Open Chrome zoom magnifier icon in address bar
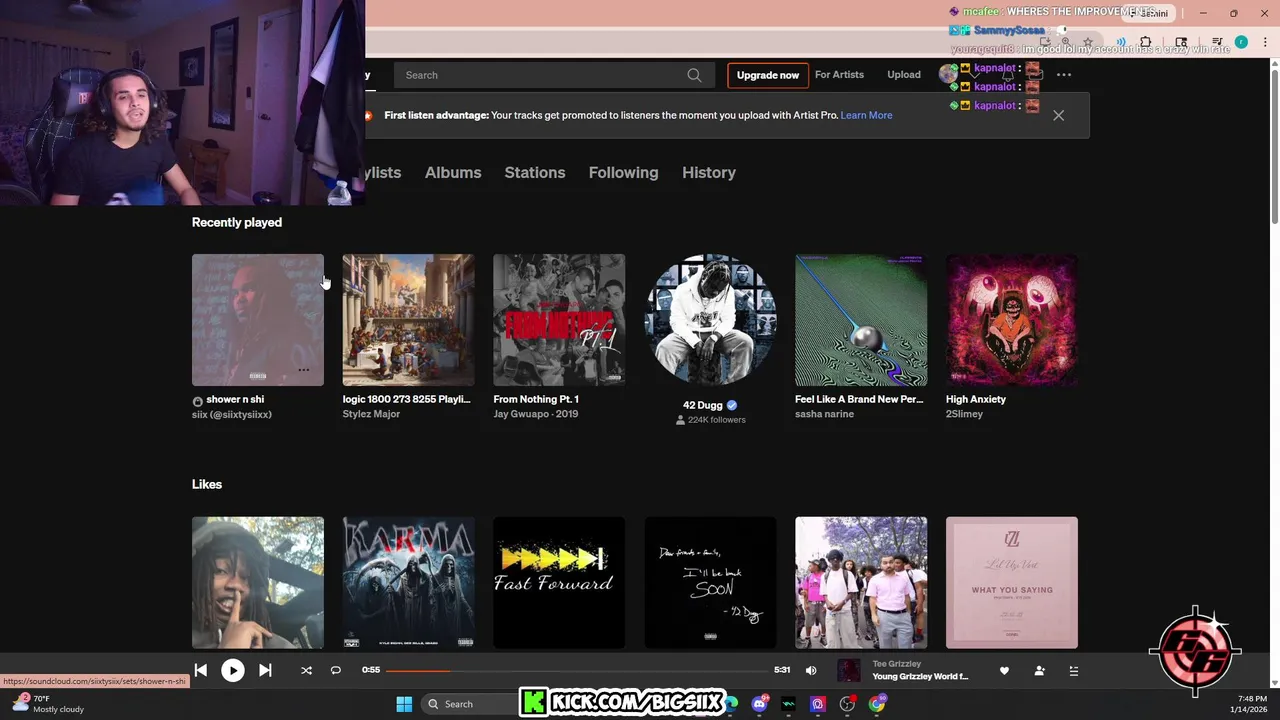 click(1065, 42)
